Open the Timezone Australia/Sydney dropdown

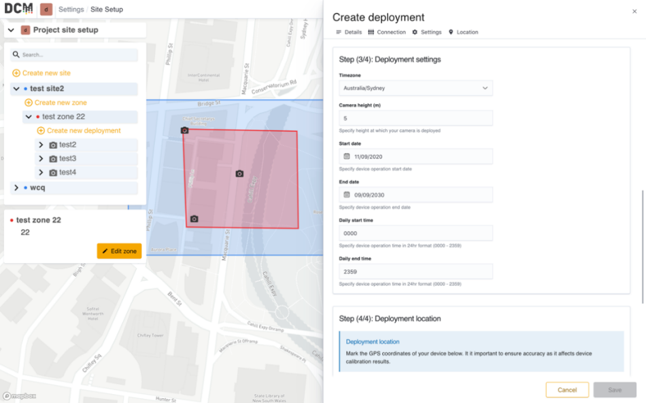tap(415, 88)
